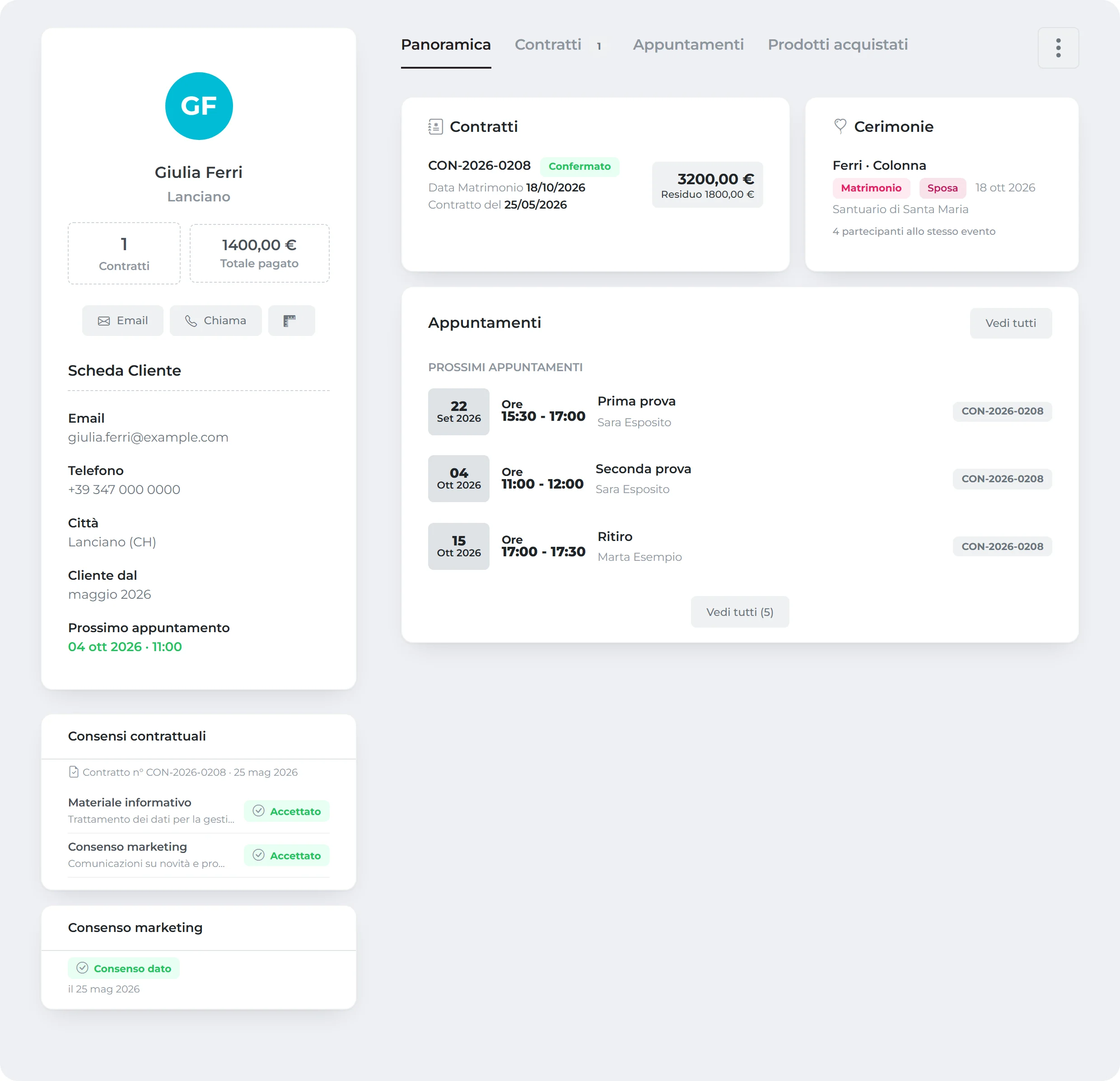
Task: Click the email giulia.ferri@example.com
Action: (148, 437)
